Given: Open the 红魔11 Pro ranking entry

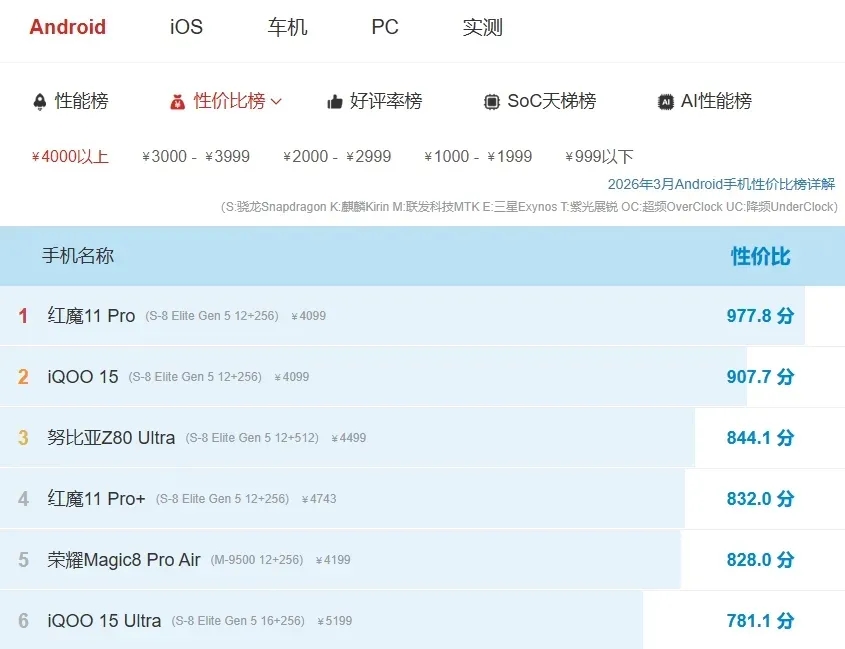Looking at the screenshot, I should (x=91, y=316).
